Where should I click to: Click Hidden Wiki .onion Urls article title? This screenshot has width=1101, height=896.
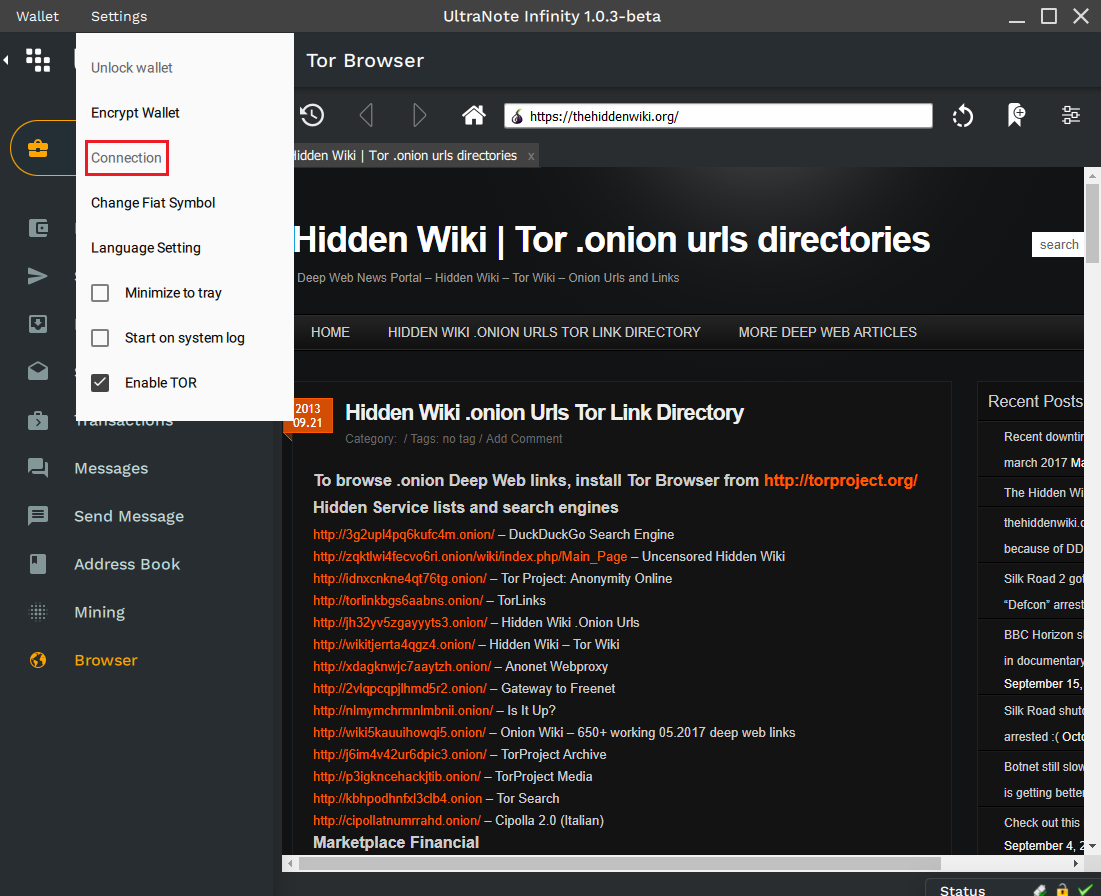544,412
